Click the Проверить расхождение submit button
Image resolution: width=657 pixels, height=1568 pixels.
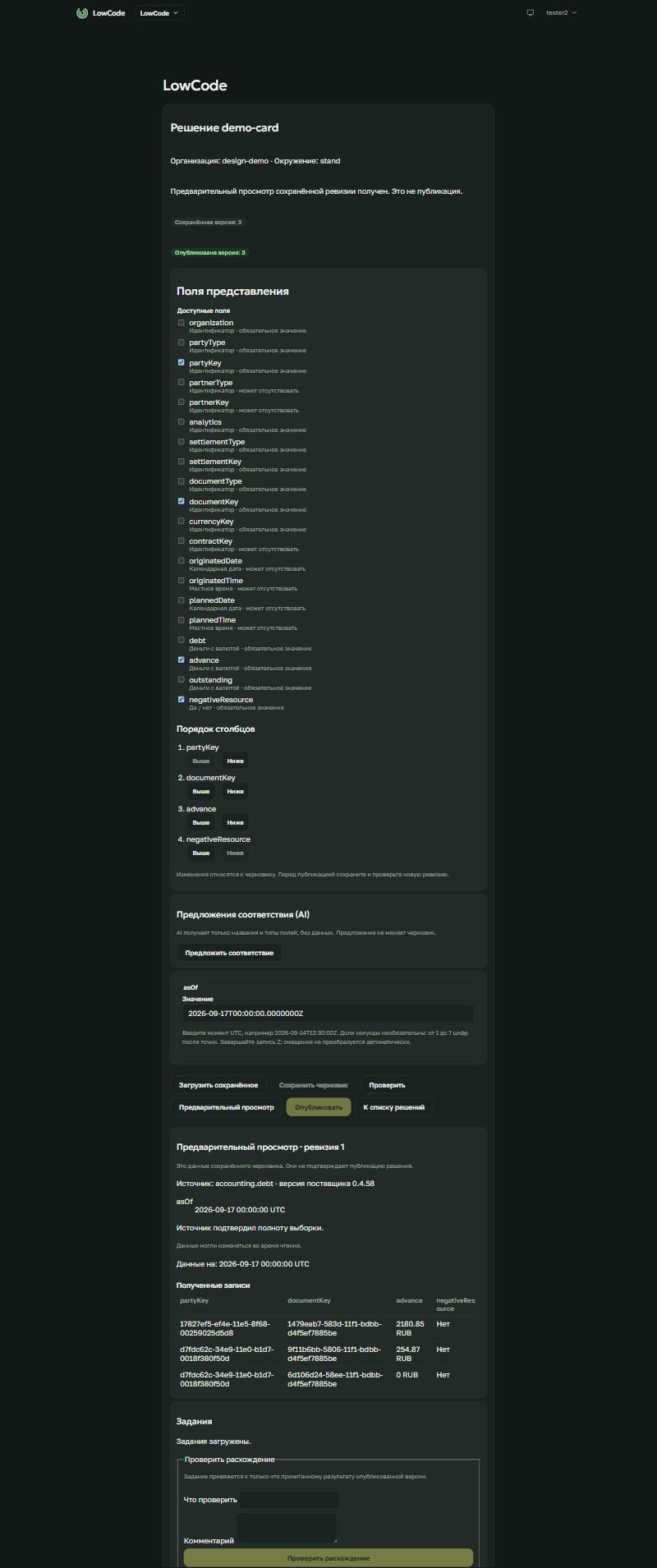[328, 1557]
